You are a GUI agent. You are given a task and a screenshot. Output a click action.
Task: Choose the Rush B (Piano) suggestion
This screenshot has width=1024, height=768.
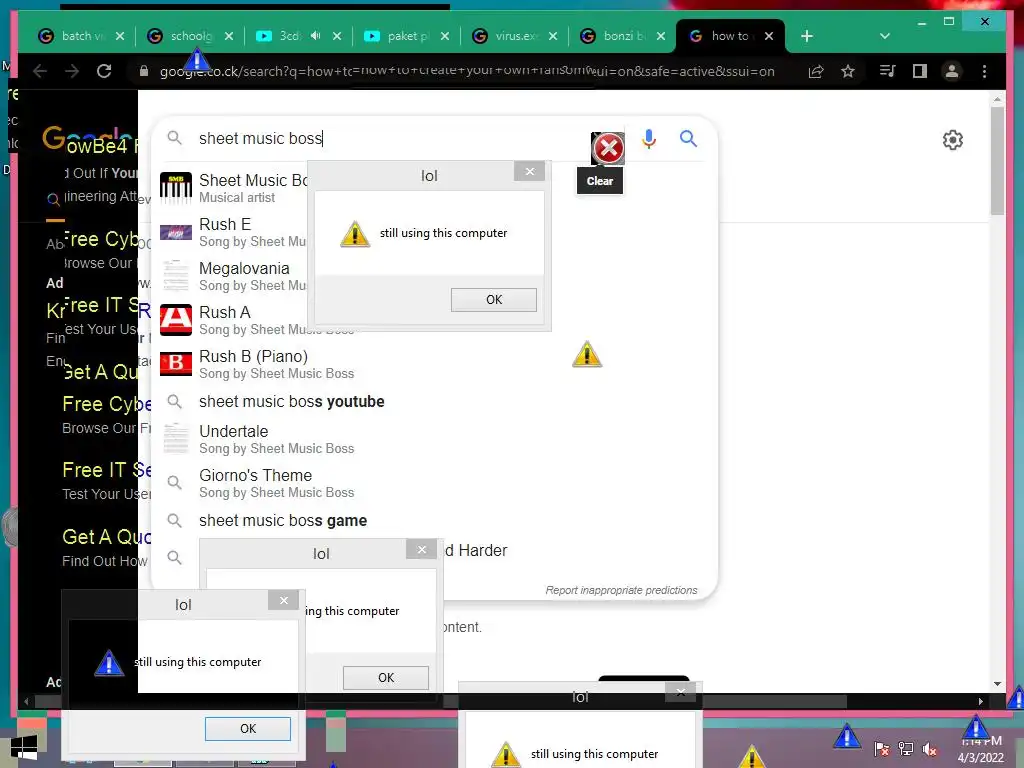tap(434, 364)
